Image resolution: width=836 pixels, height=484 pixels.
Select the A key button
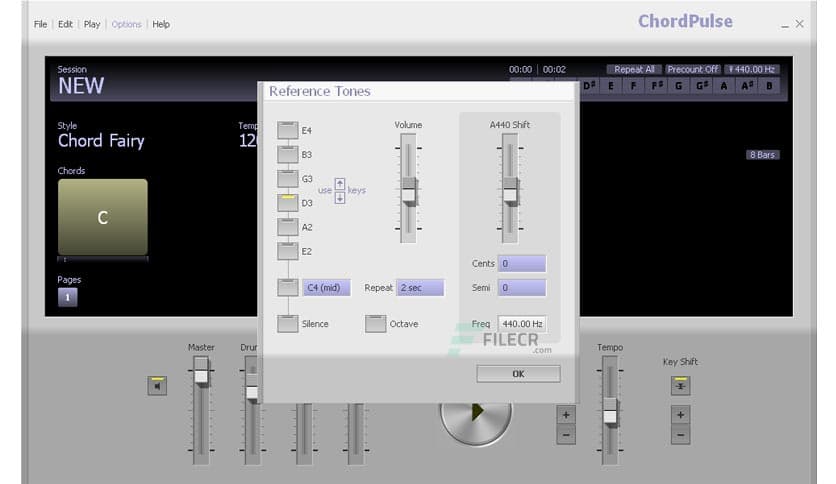point(724,85)
